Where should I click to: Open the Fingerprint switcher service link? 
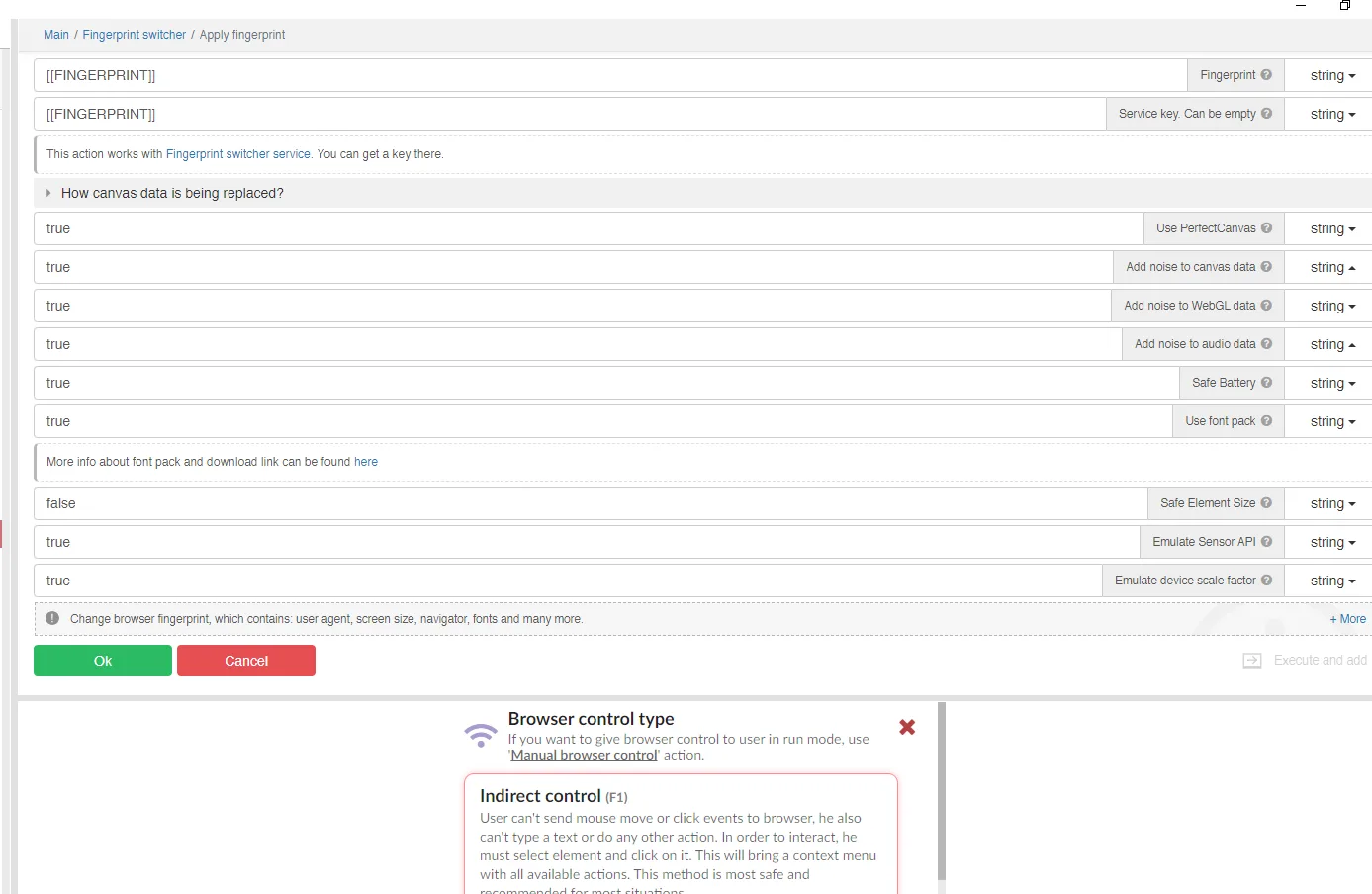click(238, 154)
